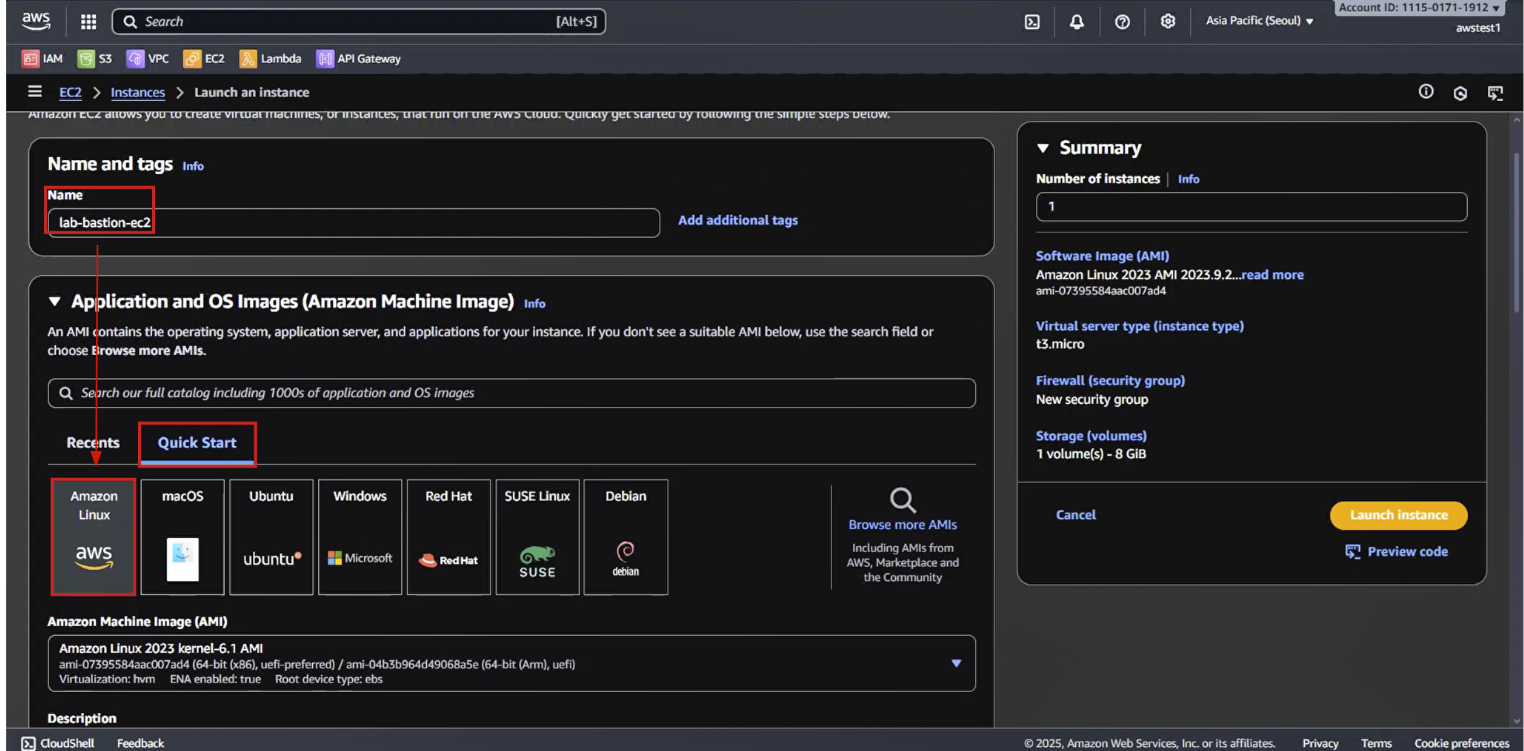
Task: Collapse the Application and OS Images section
Action: (55, 302)
